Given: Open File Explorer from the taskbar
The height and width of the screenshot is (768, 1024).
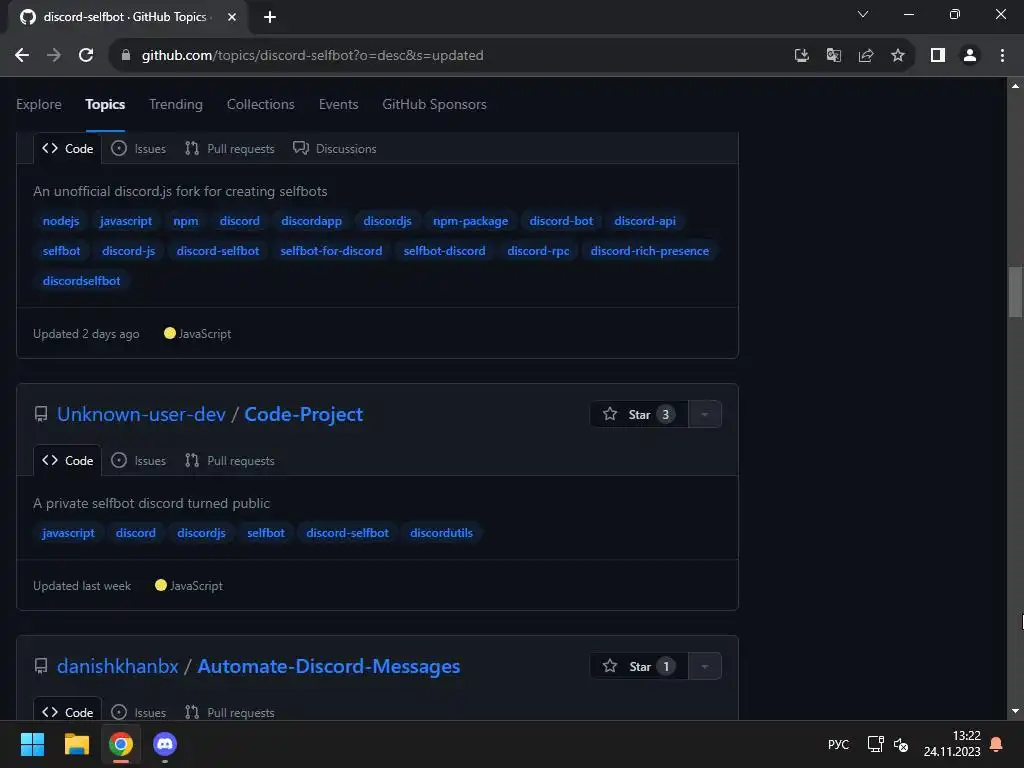Looking at the screenshot, I should [x=76, y=744].
